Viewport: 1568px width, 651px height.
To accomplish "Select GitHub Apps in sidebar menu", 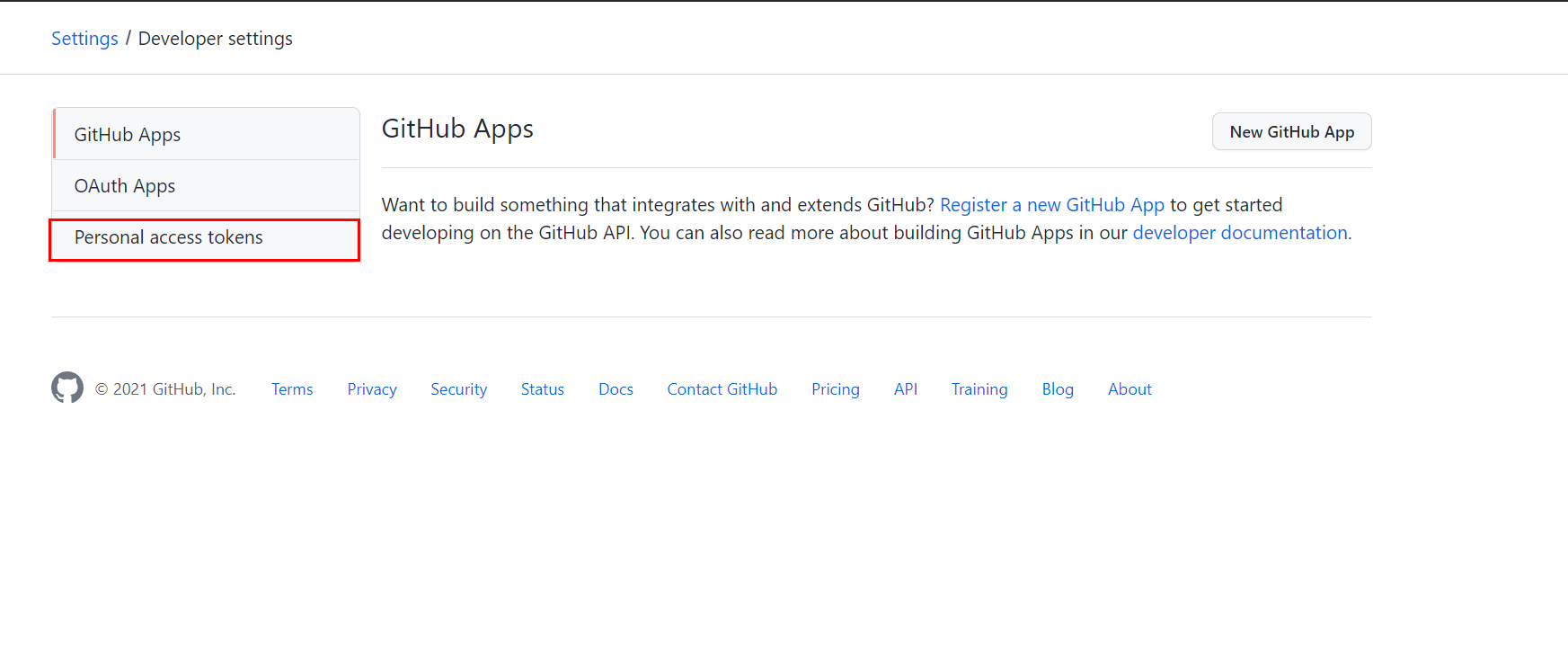I will coord(207,134).
